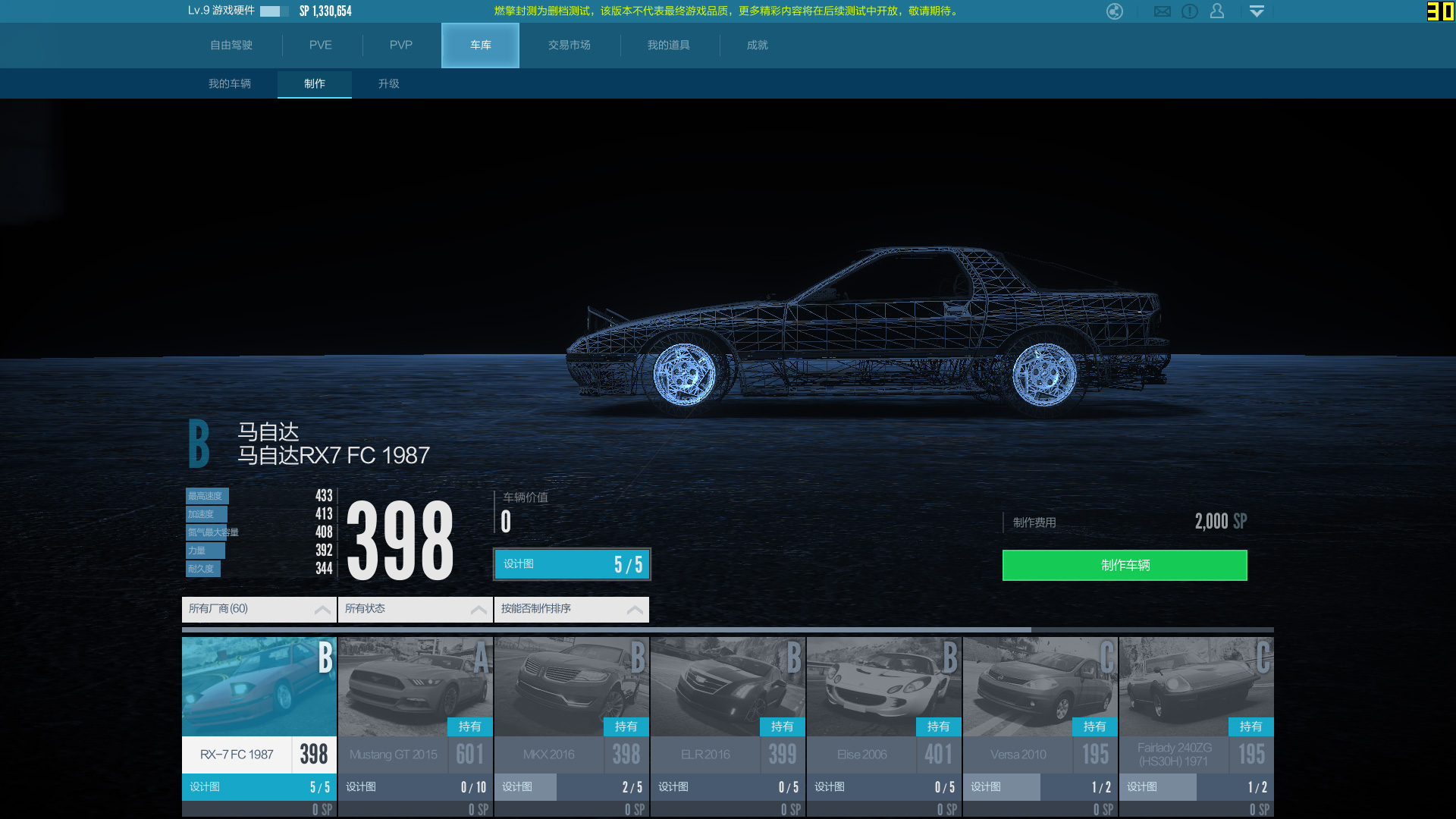The image size is (1456, 819).
Task: Expand the 按能否制作排序 sort dropdown
Action: 572,609
